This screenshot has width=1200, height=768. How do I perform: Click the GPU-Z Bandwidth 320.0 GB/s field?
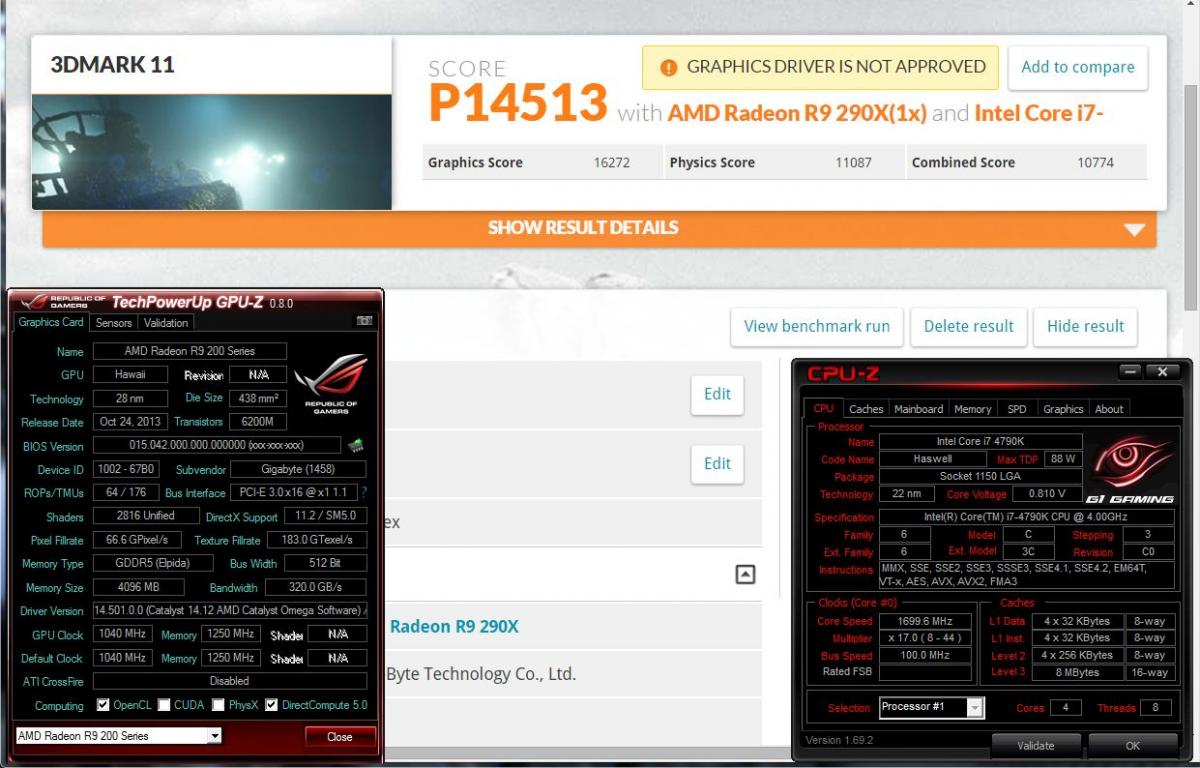316,588
